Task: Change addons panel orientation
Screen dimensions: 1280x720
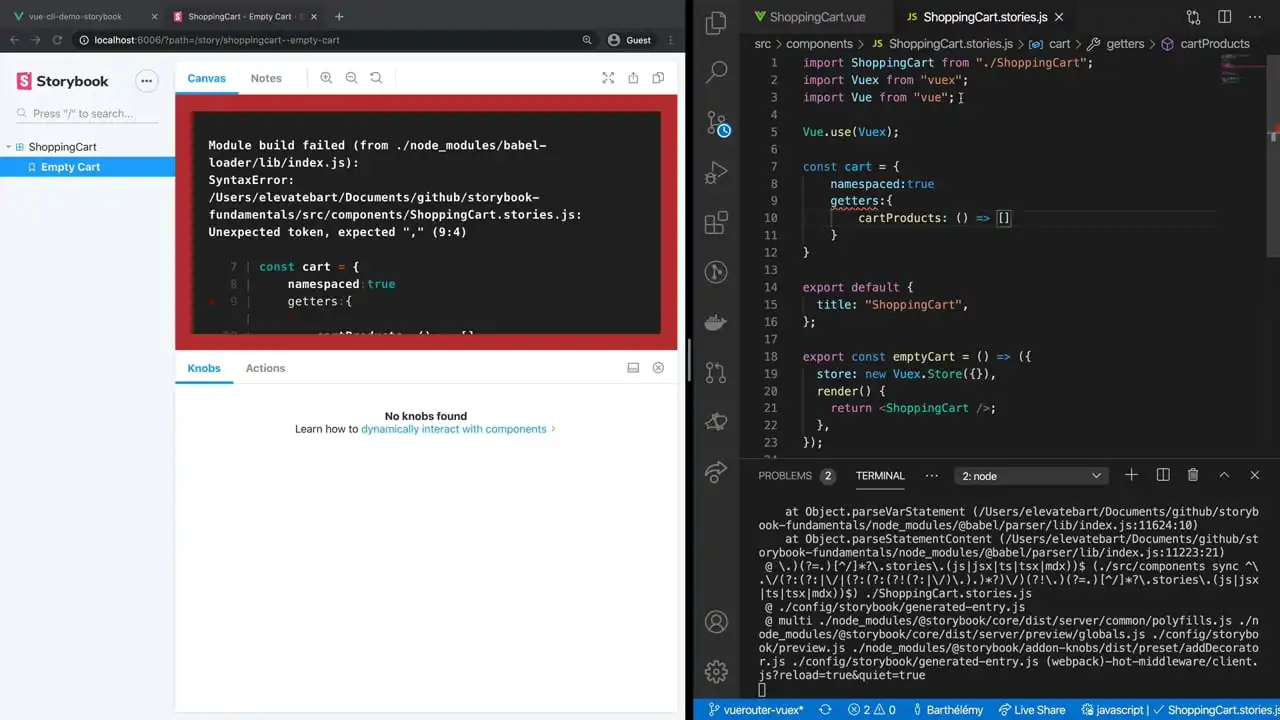Action: tap(633, 368)
